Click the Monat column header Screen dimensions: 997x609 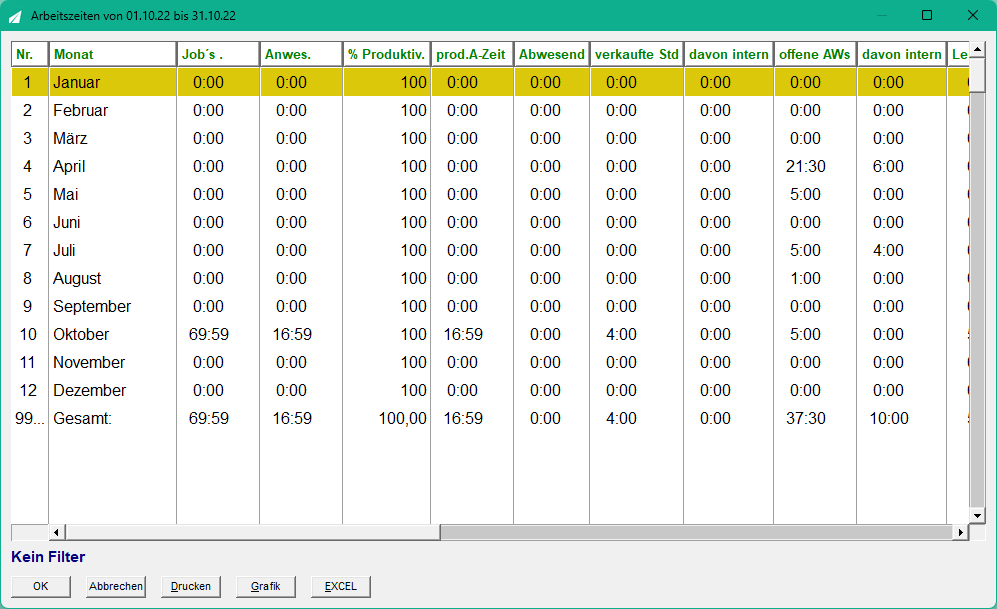pos(113,54)
